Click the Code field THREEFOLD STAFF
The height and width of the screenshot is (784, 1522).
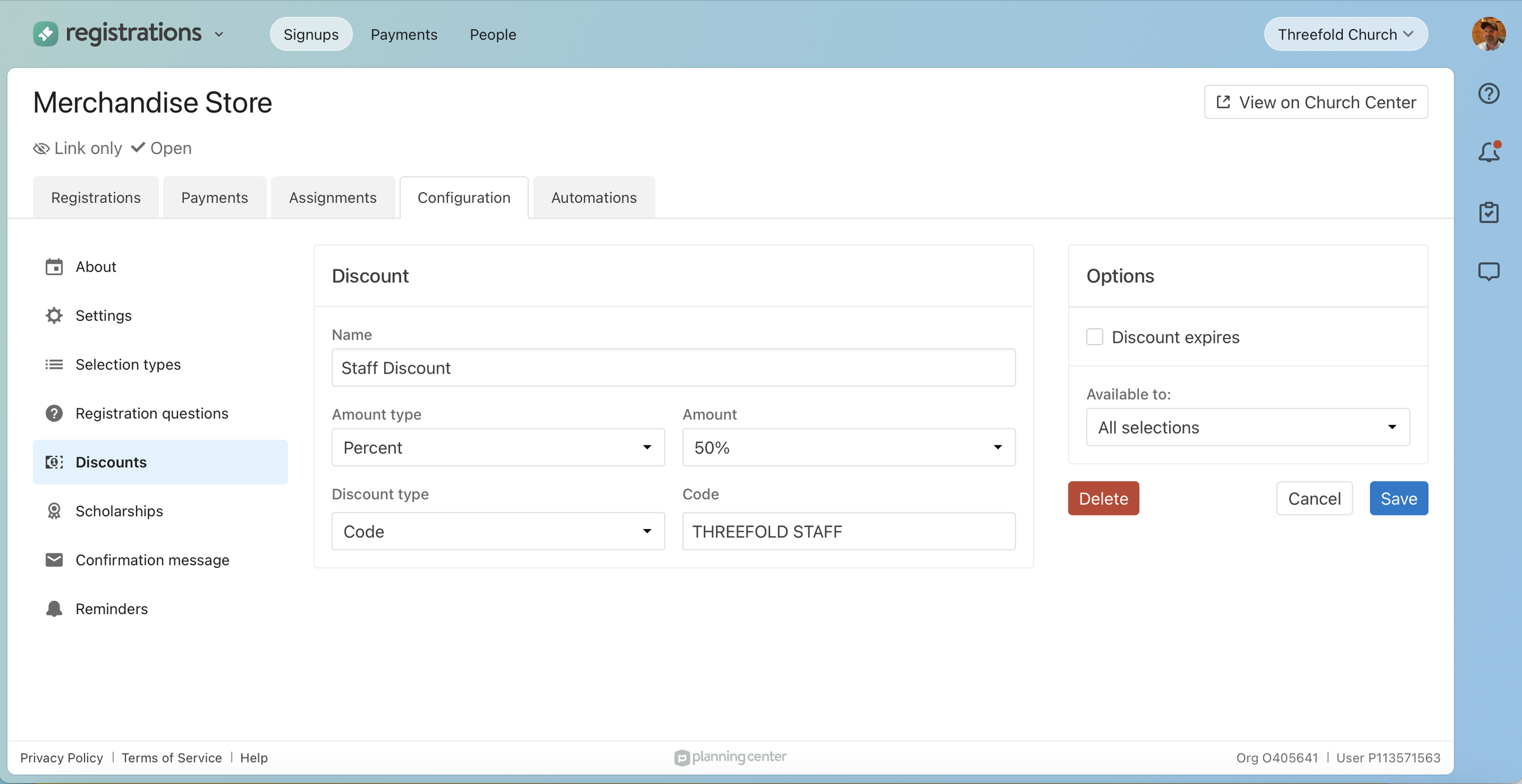tap(848, 531)
